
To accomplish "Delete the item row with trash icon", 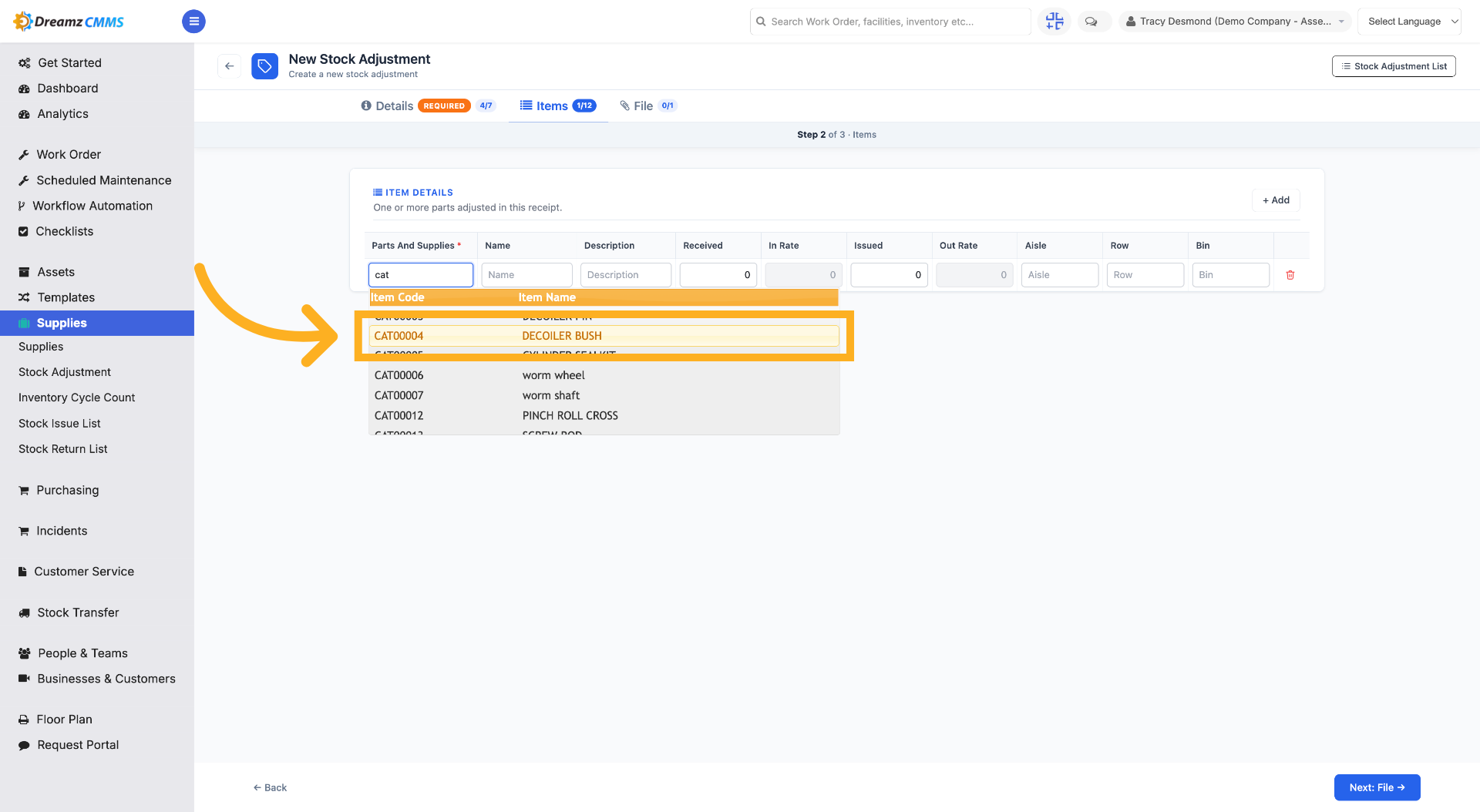I will [1290, 275].
